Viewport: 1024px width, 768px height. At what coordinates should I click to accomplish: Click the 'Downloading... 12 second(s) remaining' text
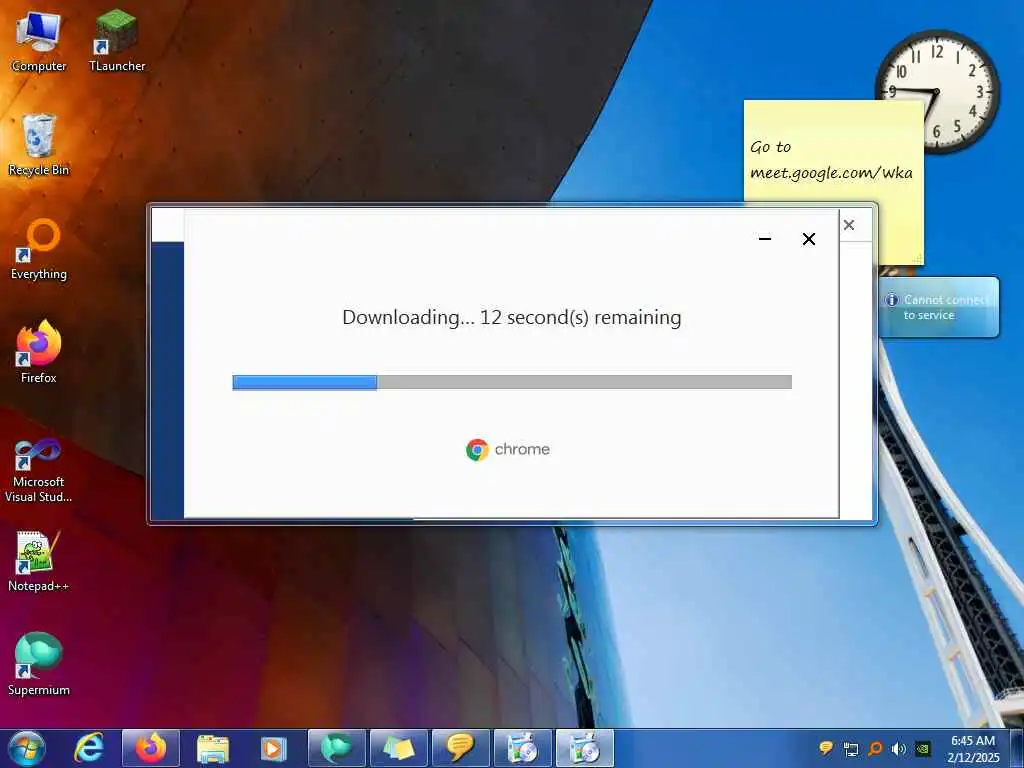[511, 317]
